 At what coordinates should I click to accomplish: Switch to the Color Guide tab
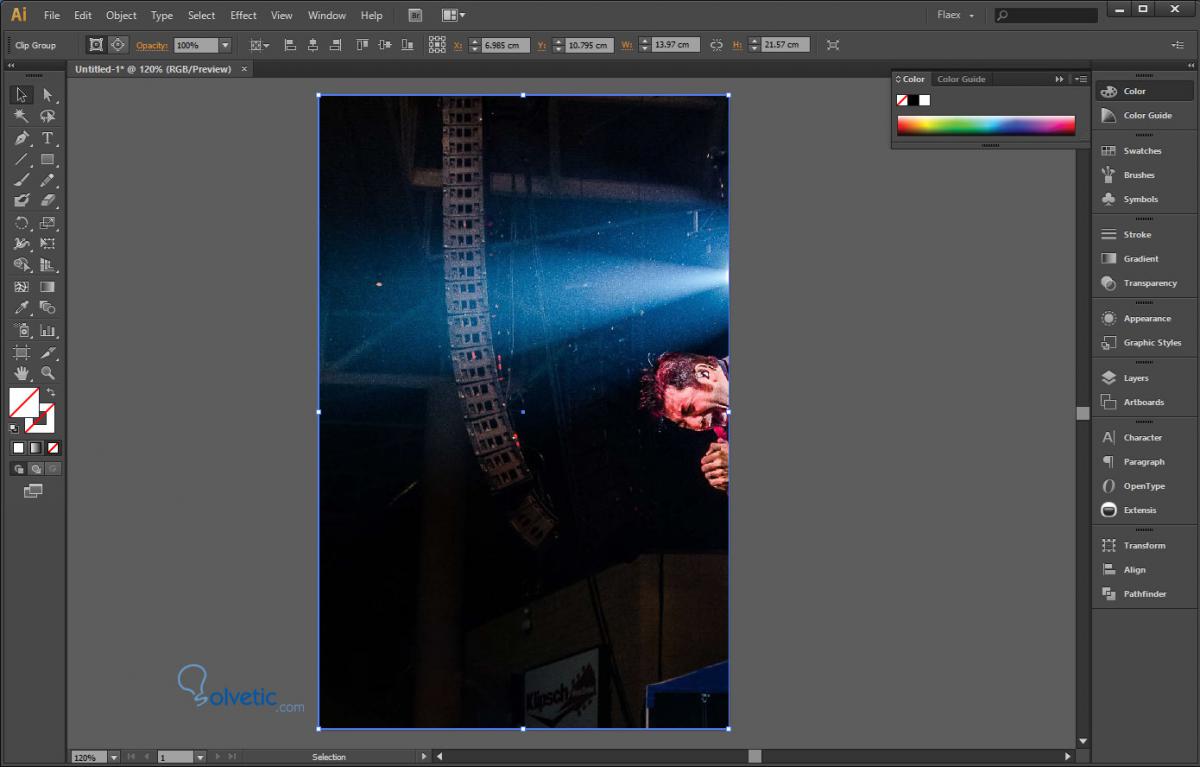(x=961, y=79)
